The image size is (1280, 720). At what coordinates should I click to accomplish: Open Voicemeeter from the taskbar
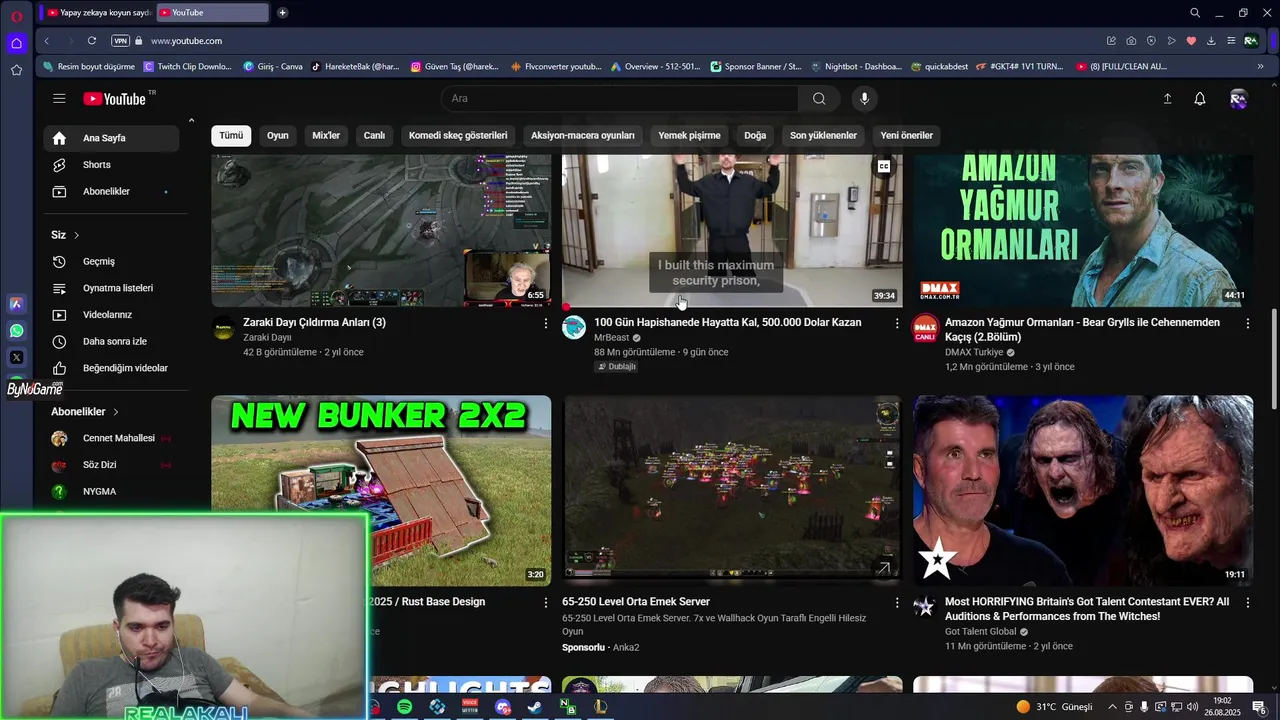470,707
